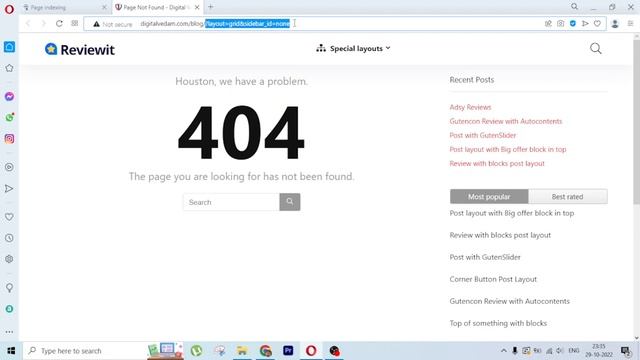The width and height of the screenshot is (640, 360).
Task: Open the sidebar heart bookmarks icon
Action: coord(9,217)
